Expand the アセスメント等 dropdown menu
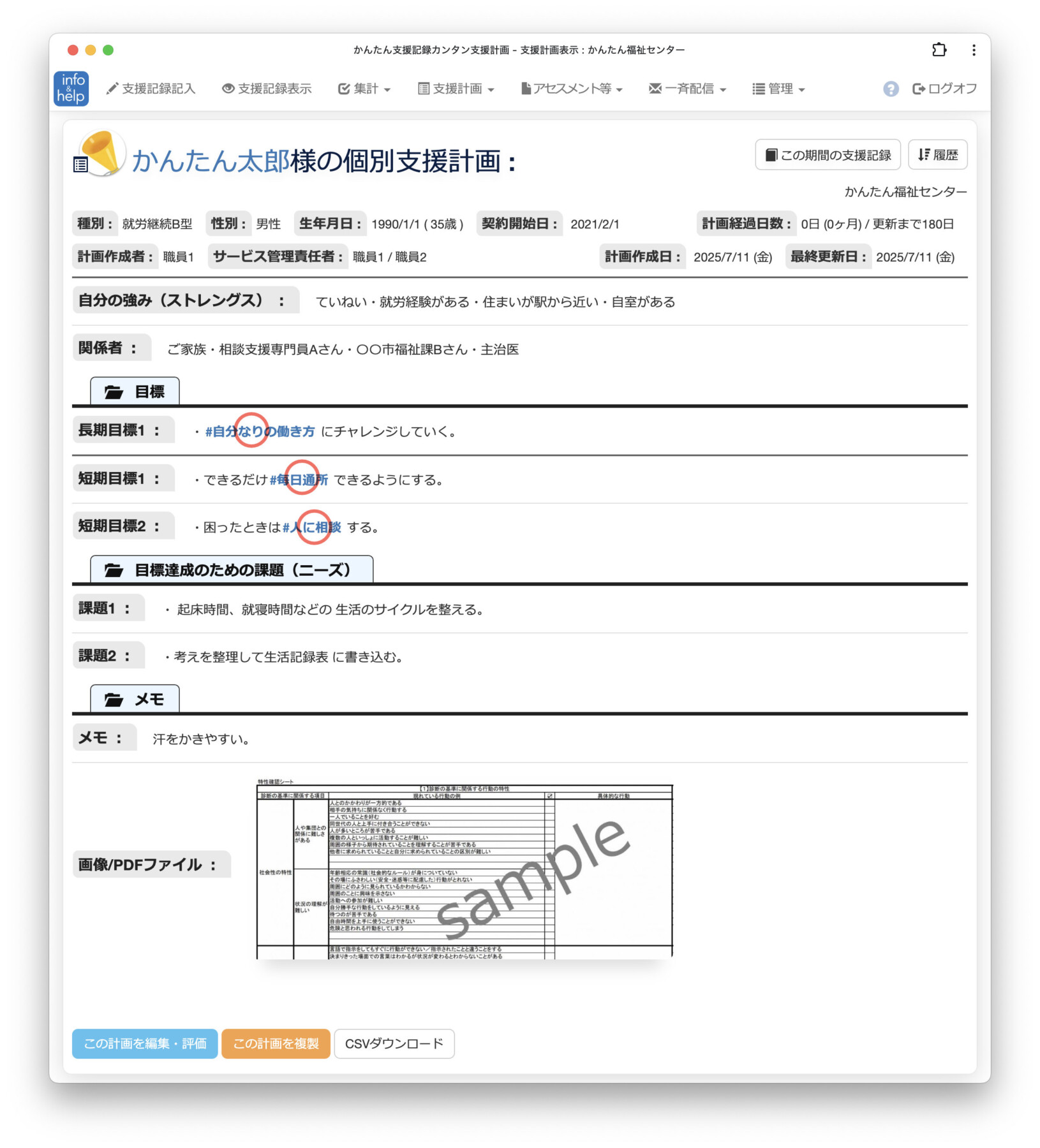This screenshot has height=1148, width=1040. click(x=572, y=89)
